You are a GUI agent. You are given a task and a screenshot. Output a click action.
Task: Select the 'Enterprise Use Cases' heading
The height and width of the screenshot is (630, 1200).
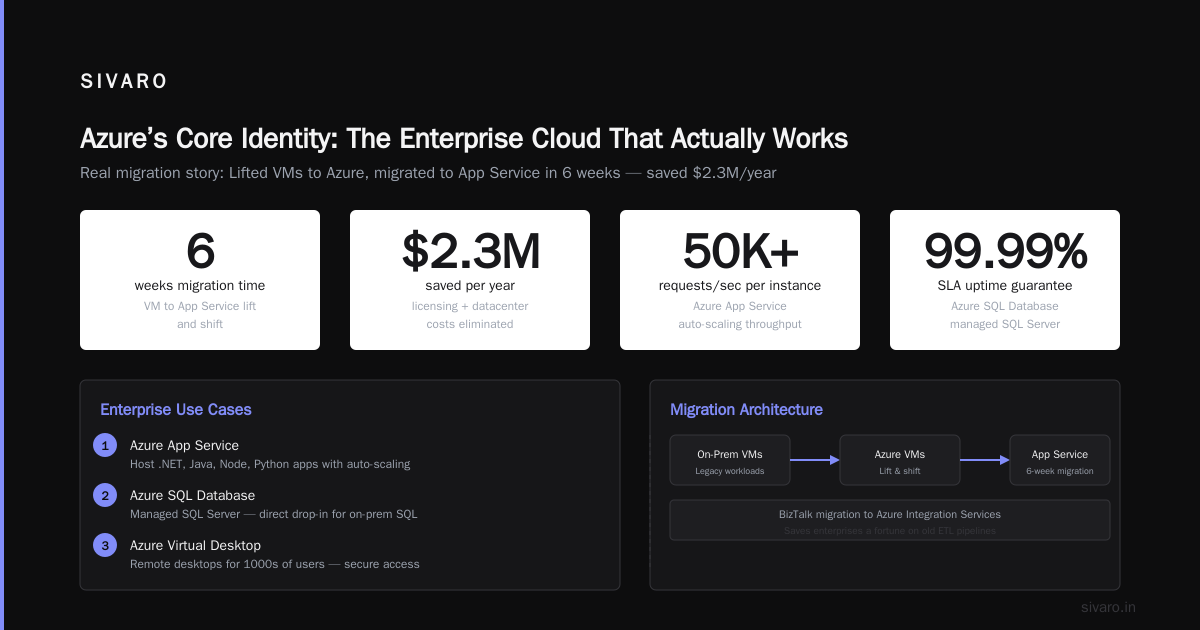coord(176,409)
